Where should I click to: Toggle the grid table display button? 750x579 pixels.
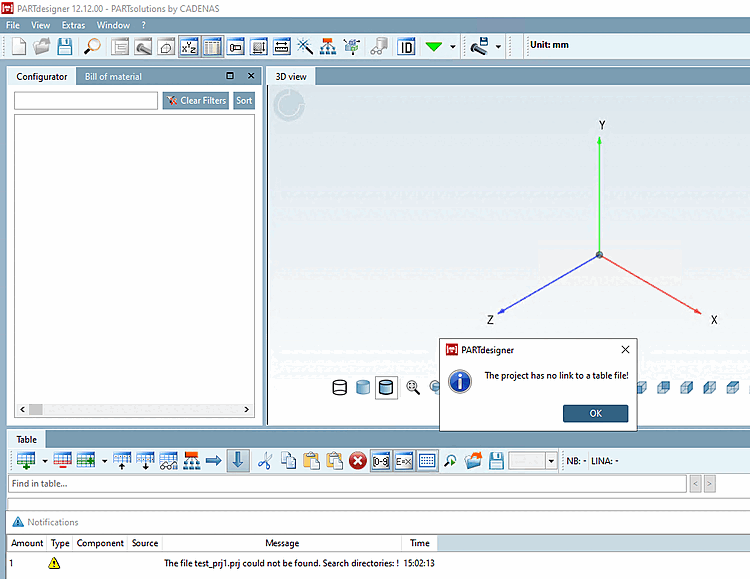coord(427,461)
